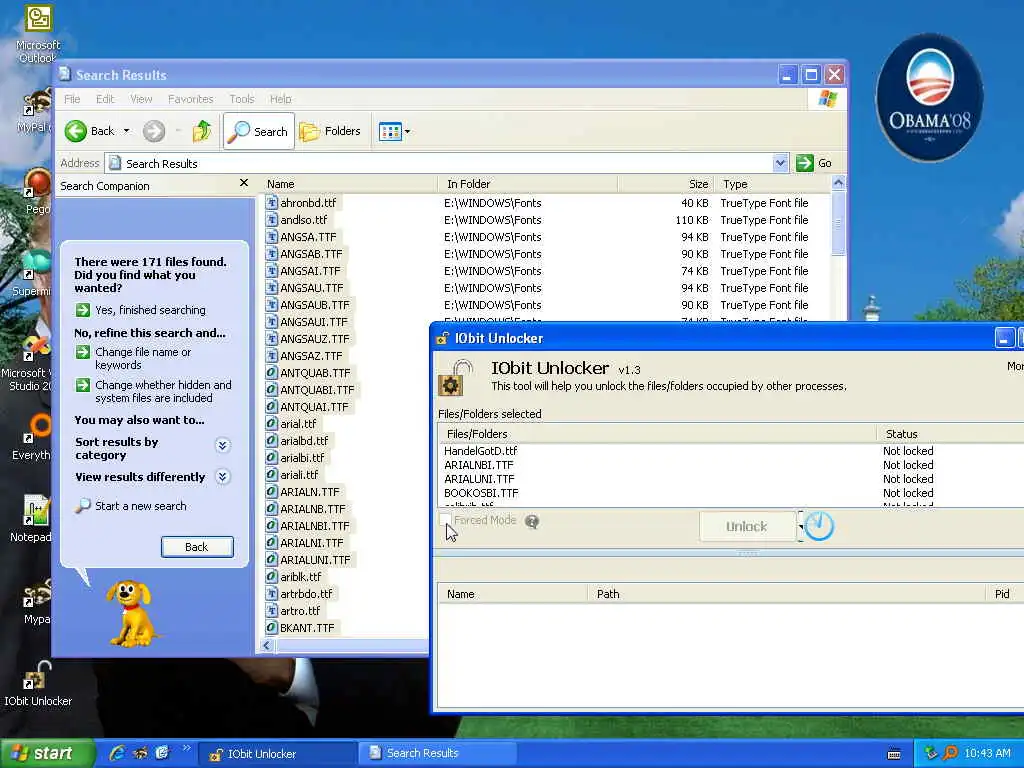The height and width of the screenshot is (768, 1024).
Task: Open the Help menu
Action: pyautogui.click(x=281, y=99)
